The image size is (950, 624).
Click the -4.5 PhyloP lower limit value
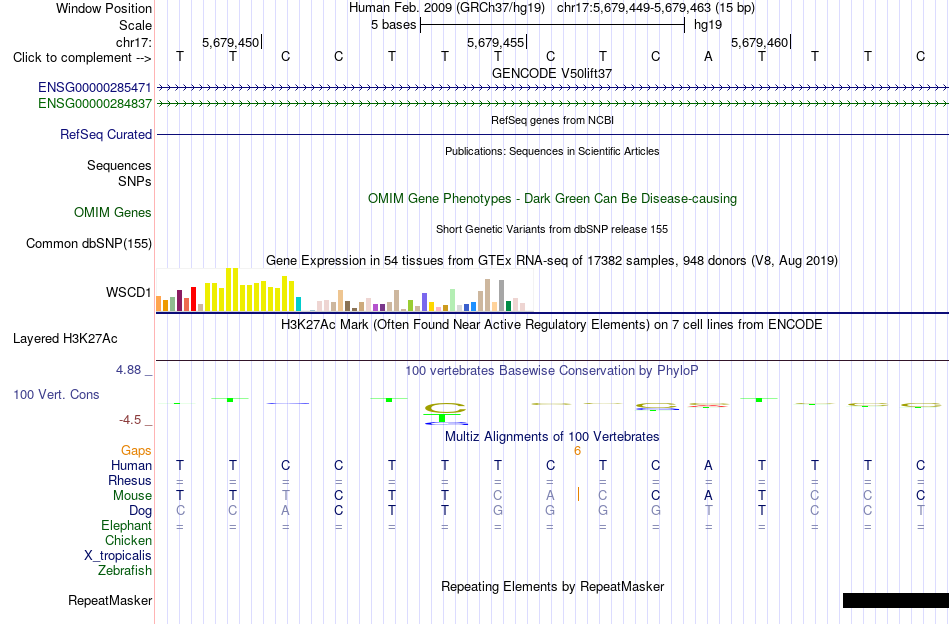pyautogui.click(x=130, y=420)
